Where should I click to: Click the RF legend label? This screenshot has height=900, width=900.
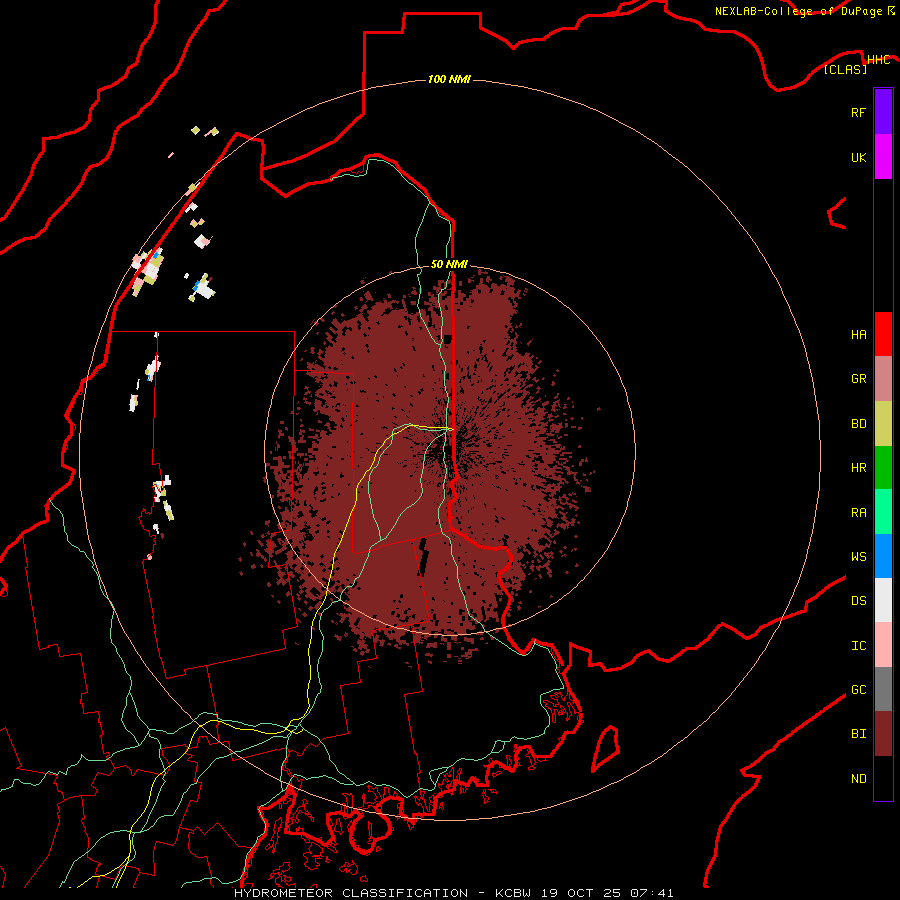point(858,112)
